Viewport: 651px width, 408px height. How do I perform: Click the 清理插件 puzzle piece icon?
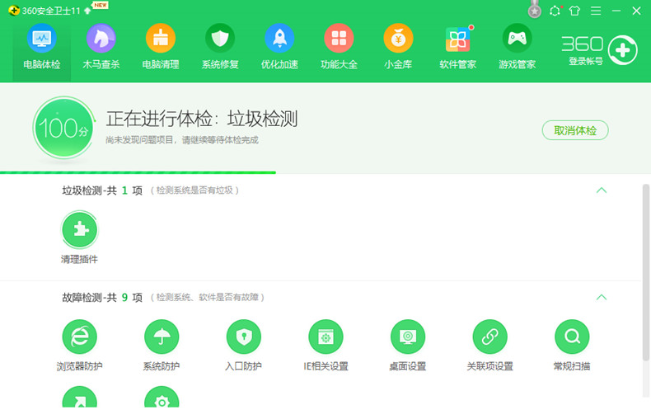pos(79,229)
